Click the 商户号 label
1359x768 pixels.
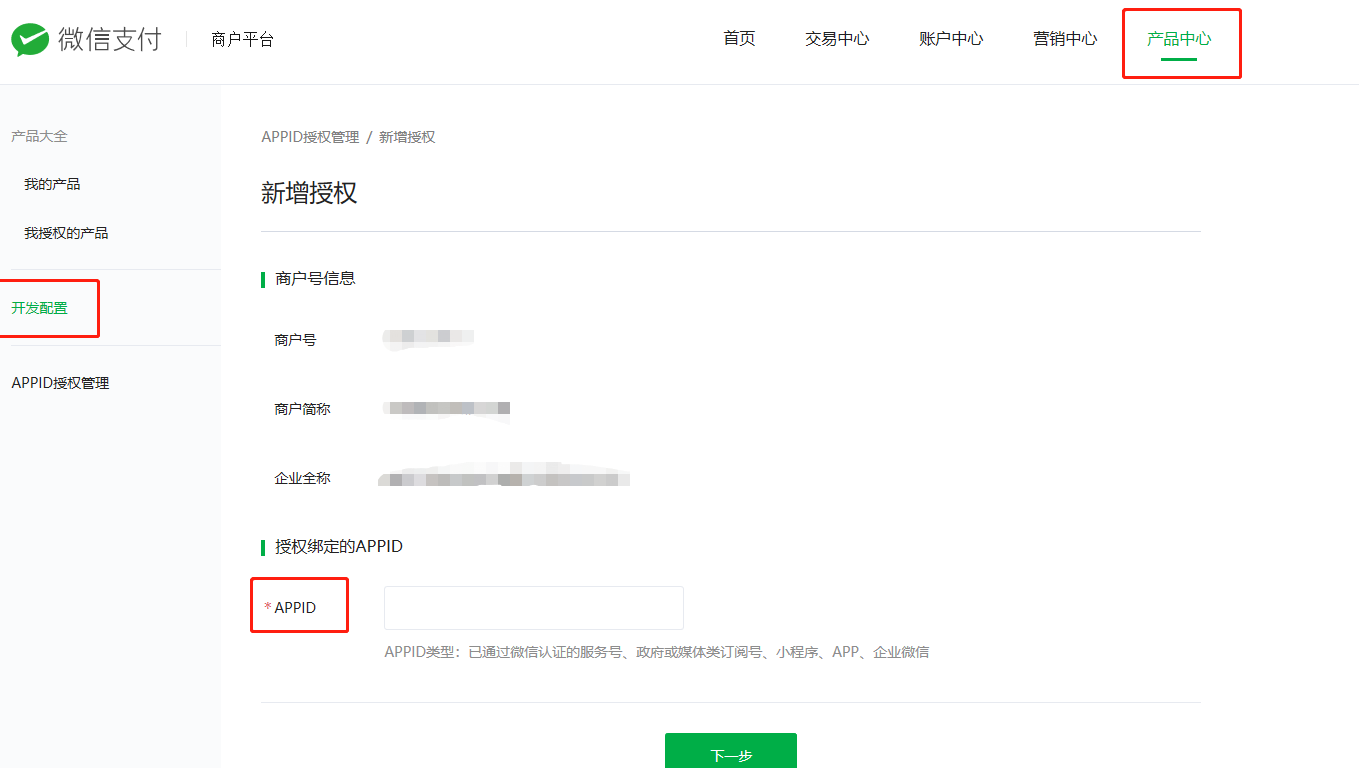295,340
